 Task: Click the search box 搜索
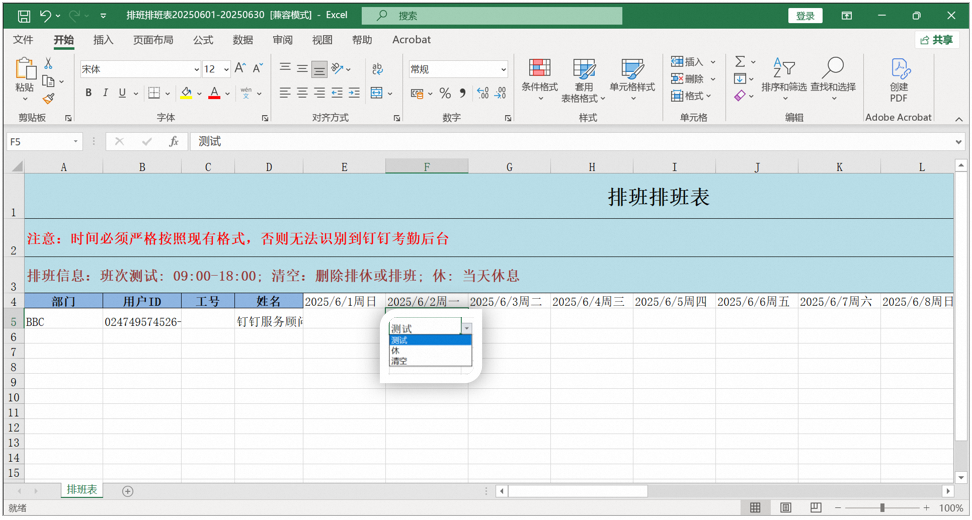(x=492, y=16)
